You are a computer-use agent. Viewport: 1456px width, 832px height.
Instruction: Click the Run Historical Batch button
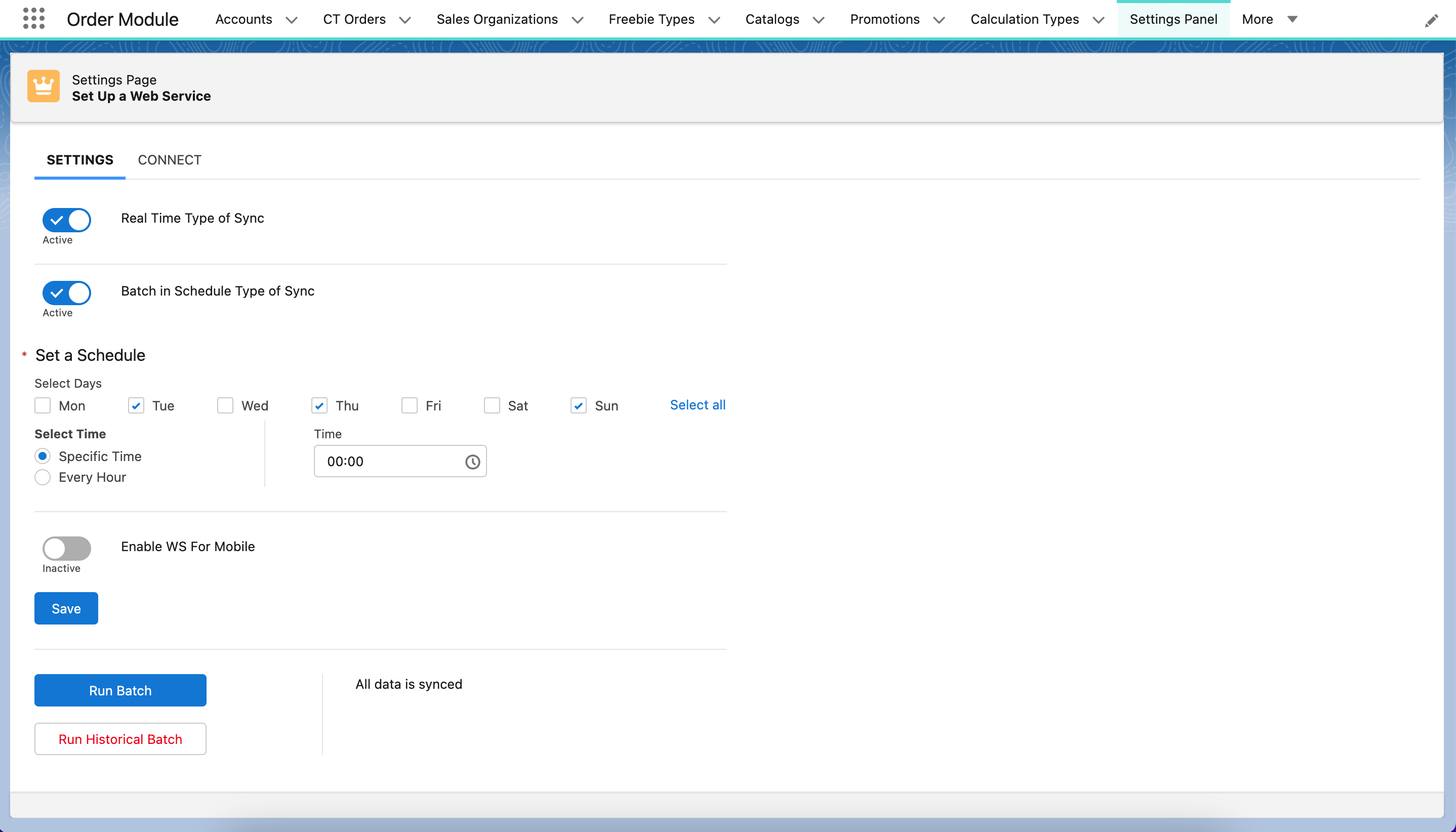click(x=120, y=739)
